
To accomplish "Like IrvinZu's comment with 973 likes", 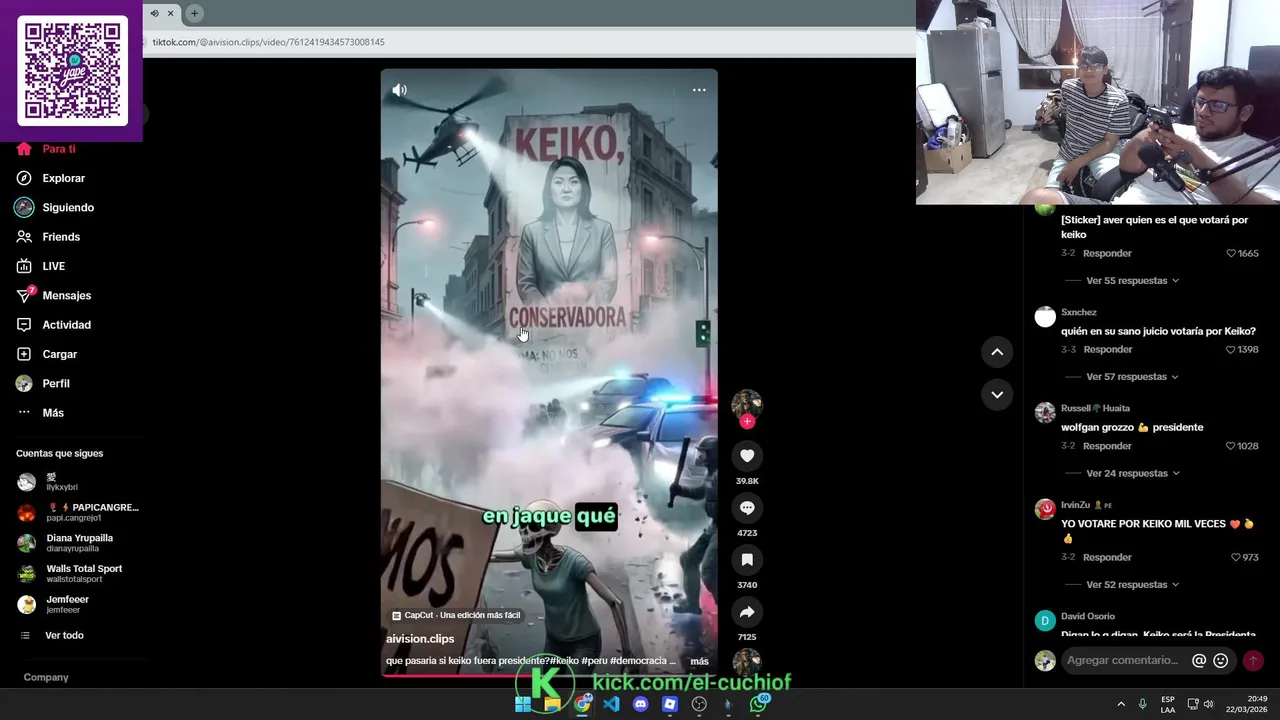I will 1236,557.
